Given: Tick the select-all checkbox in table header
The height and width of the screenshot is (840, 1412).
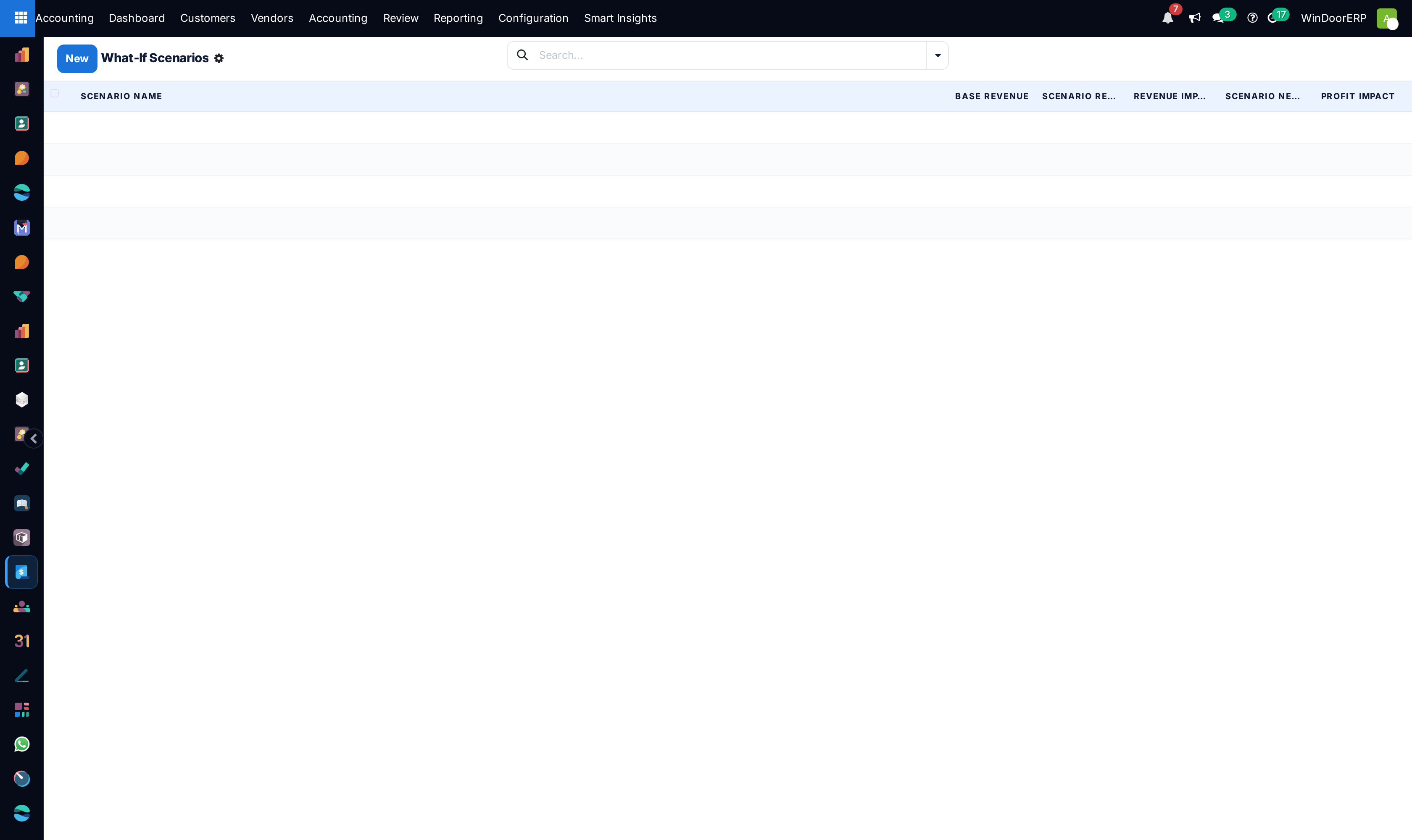Looking at the screenshot, I should [x=54, y=93].
